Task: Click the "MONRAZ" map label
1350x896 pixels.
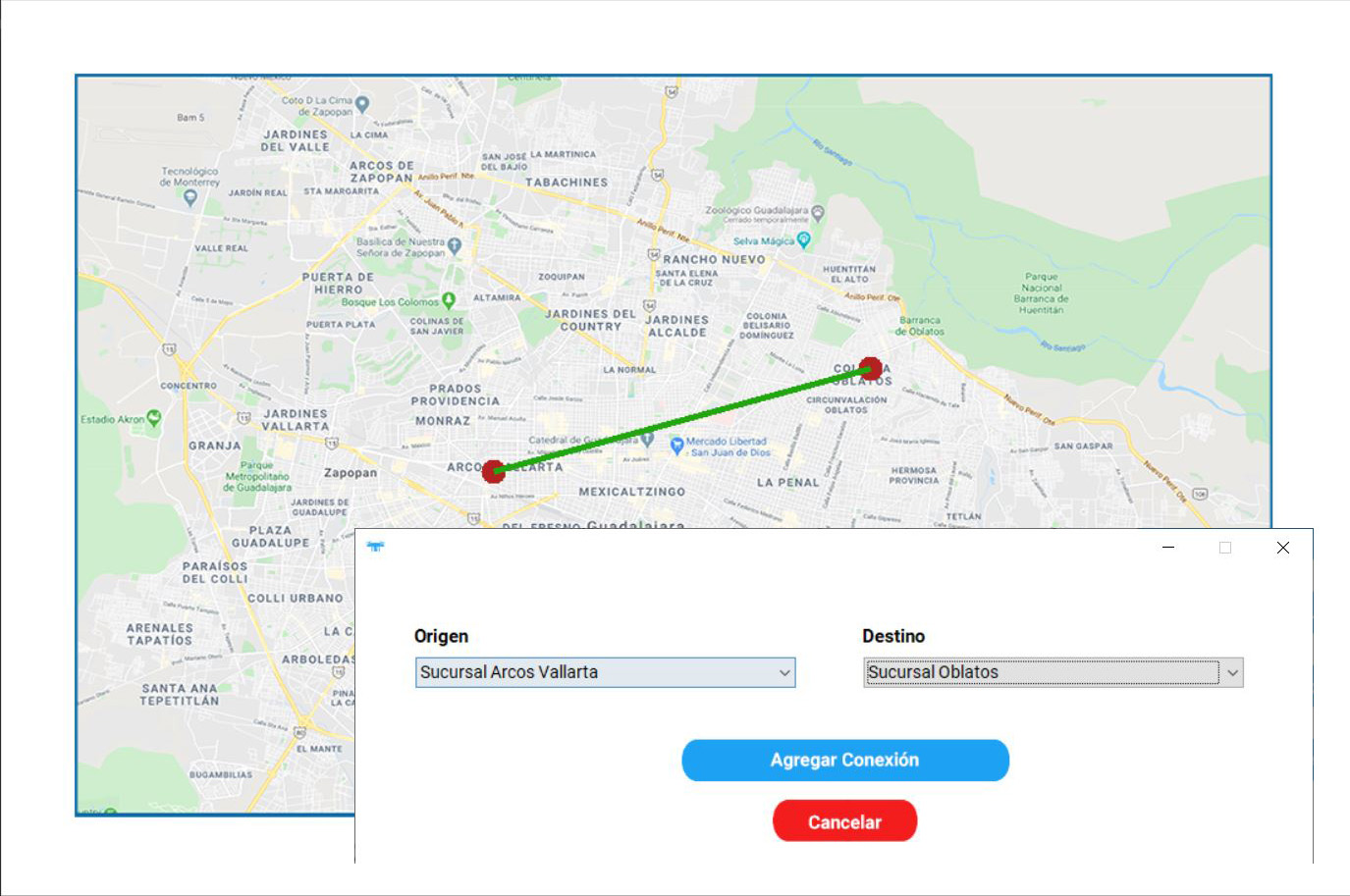Action: pyautogui.click(x=443, y=421)
